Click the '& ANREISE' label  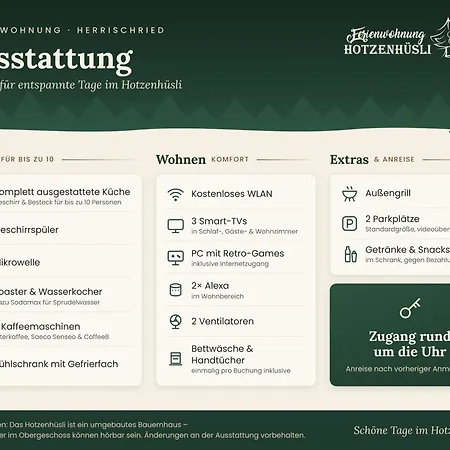point(394,159)
